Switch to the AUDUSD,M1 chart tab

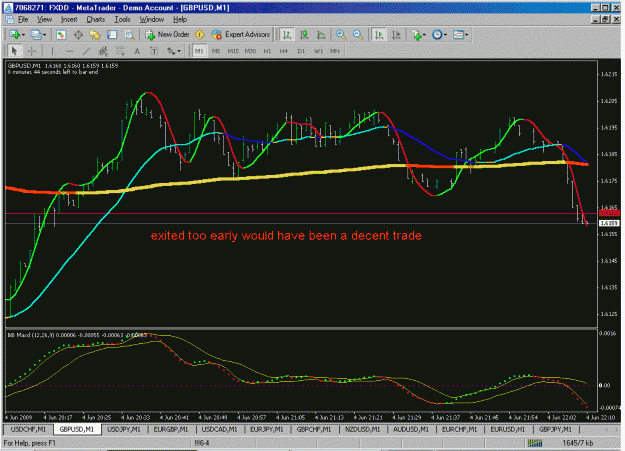click(x=411, y=429)
